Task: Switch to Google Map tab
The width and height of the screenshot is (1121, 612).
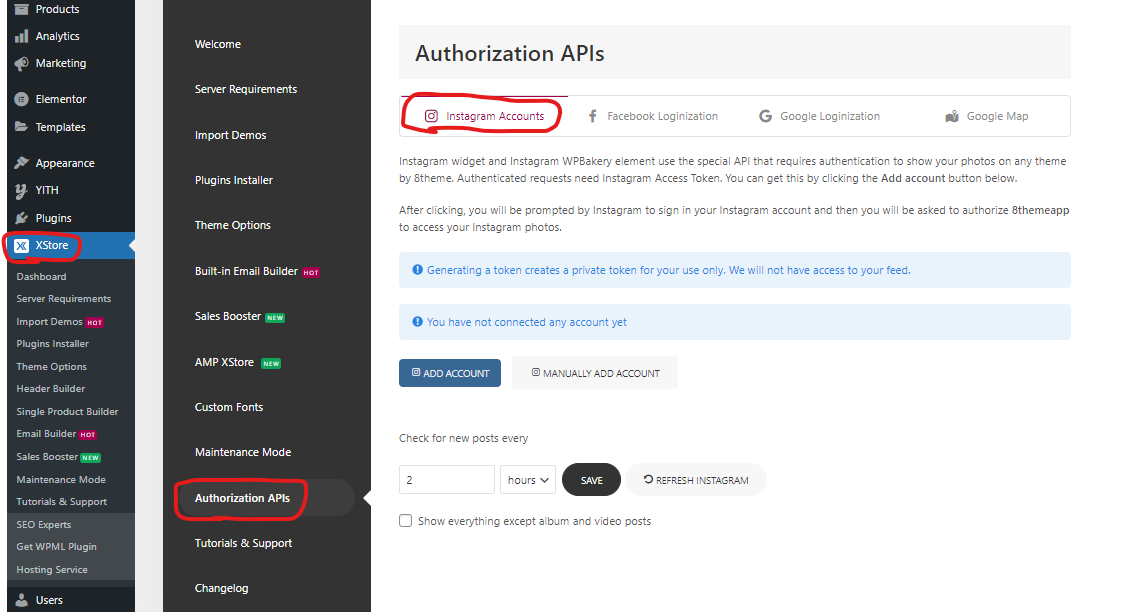Action: pyautogui.click(x=987, y=116)
